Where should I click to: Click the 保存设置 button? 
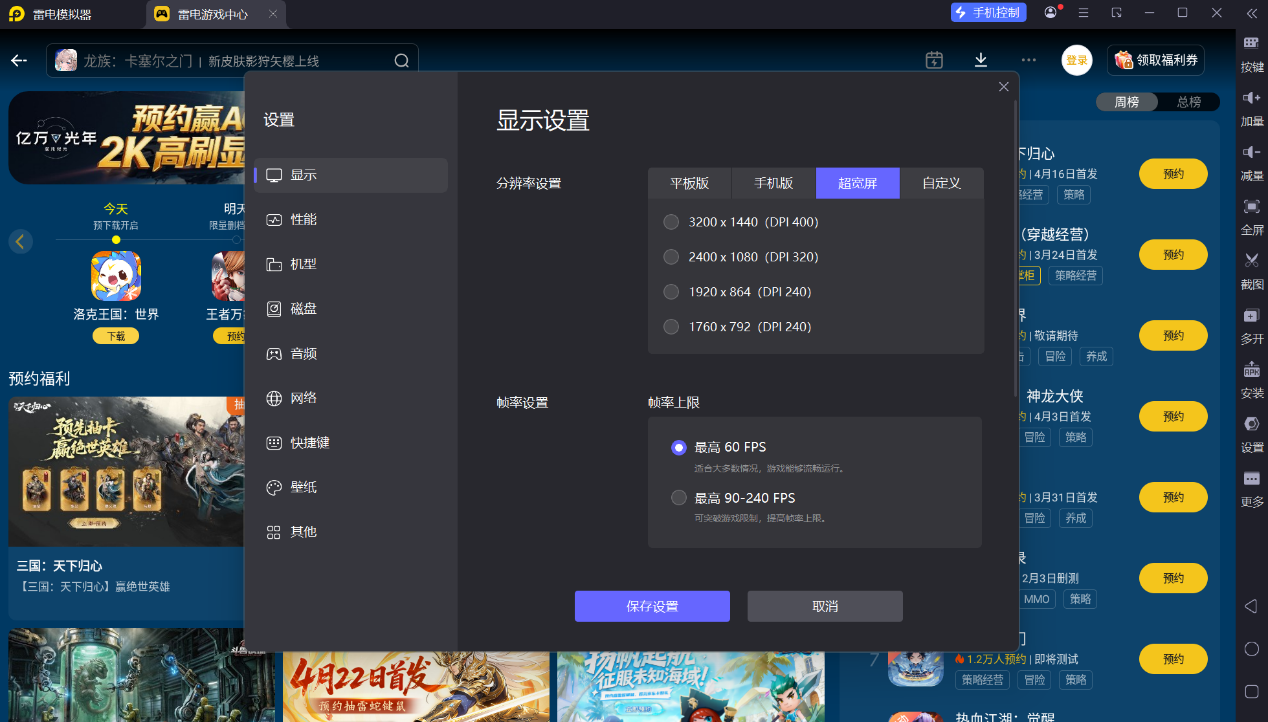point(652,606)
